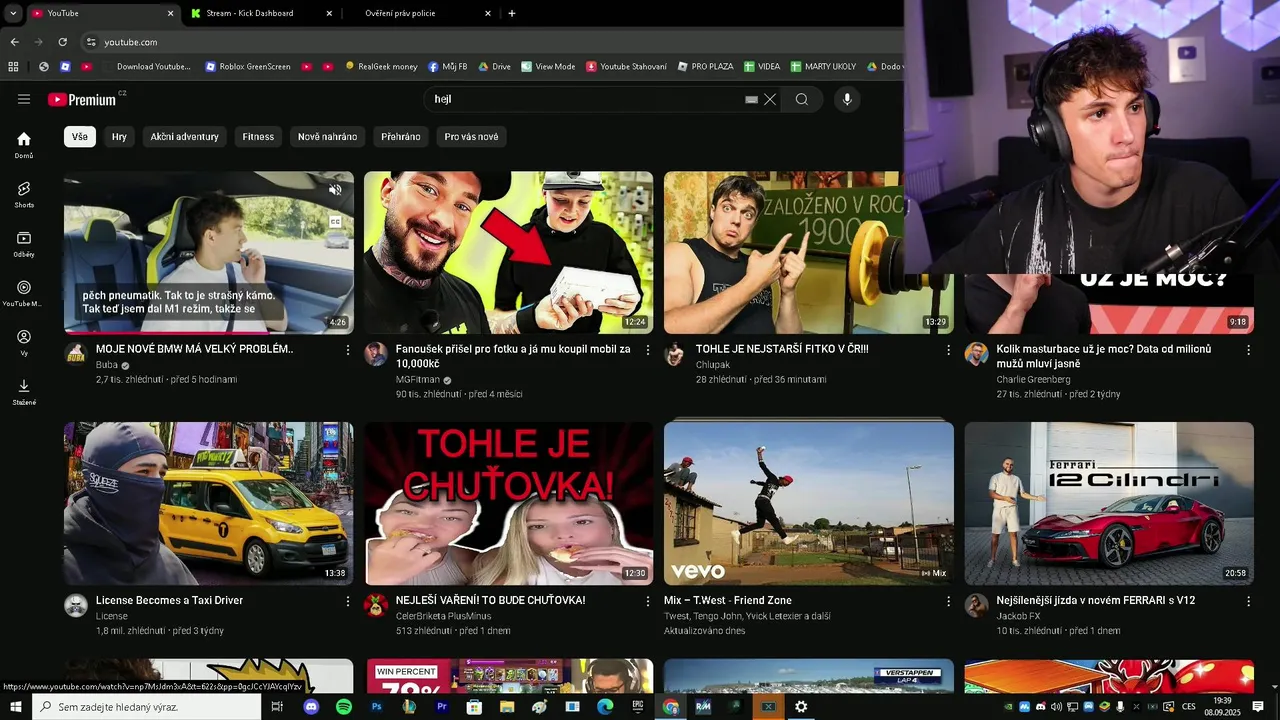The height and width of the screenshot is (720, 1280).
Task: Go to Domů in the sidebar
Action: tap(24, 145)
